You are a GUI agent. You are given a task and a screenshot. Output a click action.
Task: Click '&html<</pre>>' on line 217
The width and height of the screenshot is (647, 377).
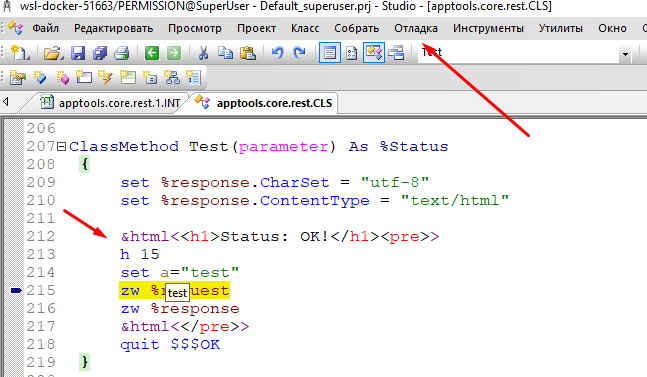pyautogui.click(x=185, y=327)
